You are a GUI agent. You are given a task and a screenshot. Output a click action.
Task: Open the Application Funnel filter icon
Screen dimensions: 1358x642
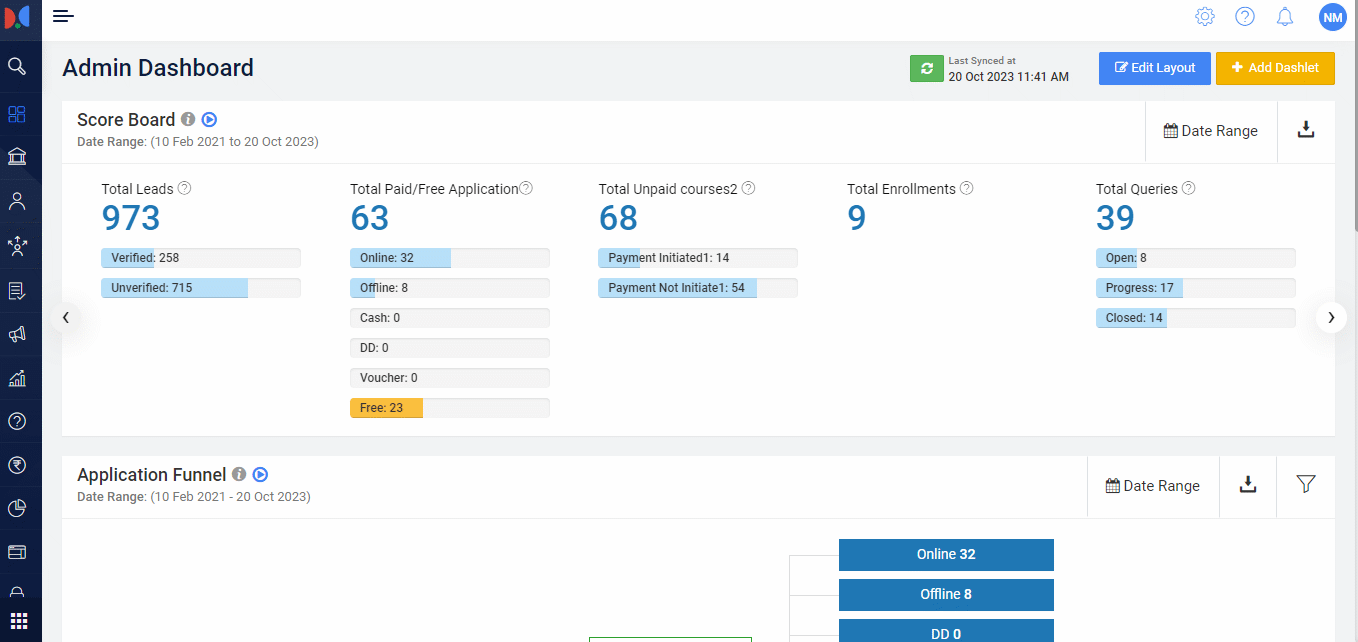(1306, 485)
